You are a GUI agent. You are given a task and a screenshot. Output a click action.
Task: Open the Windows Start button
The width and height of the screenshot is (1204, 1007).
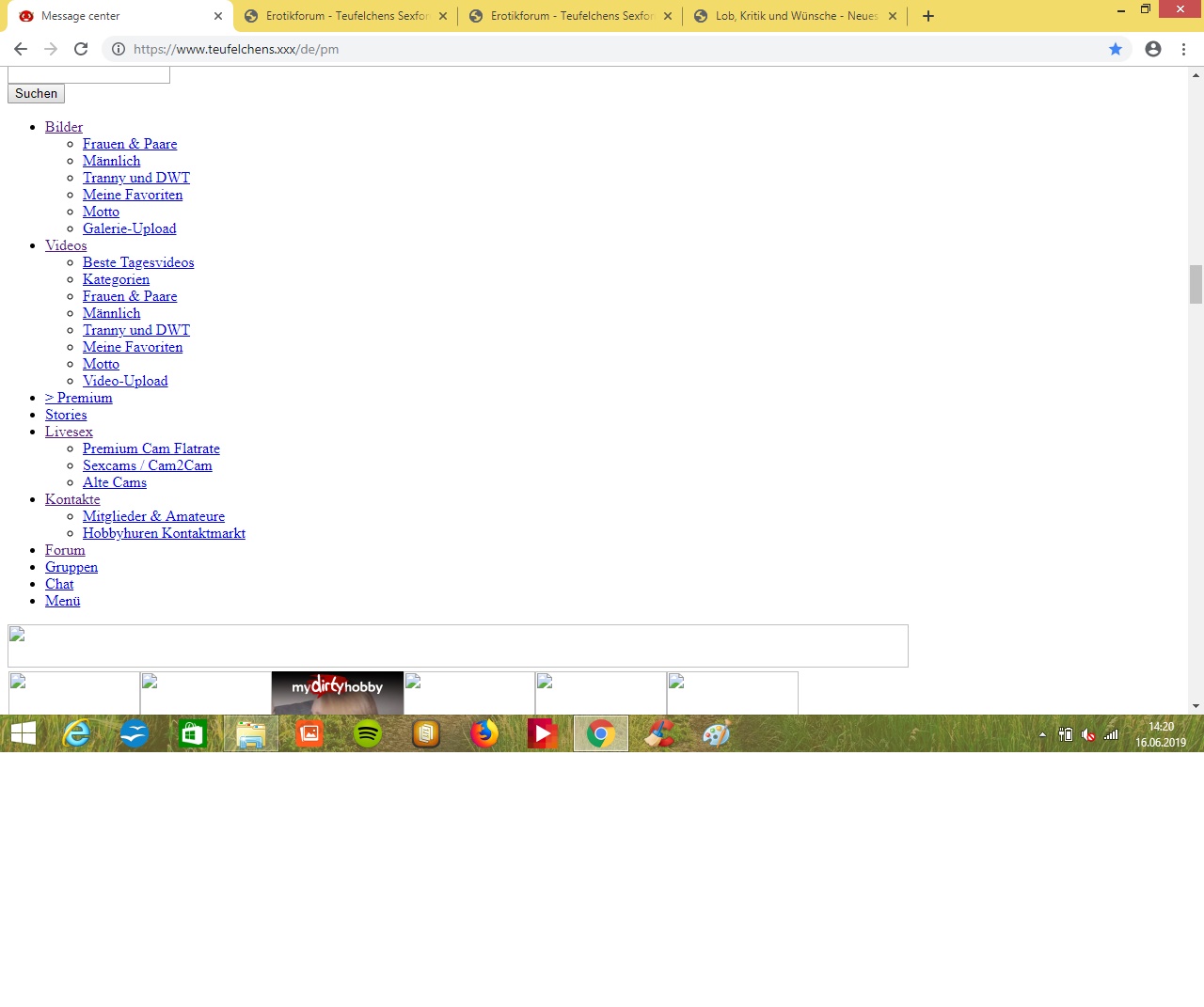pyautogui.click(x=23, y=733)
